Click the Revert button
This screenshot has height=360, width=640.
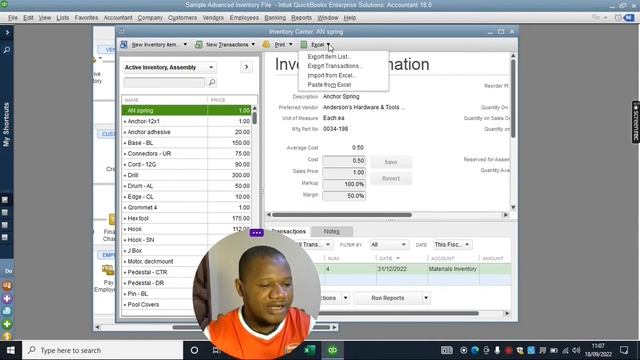click(391, 178)
